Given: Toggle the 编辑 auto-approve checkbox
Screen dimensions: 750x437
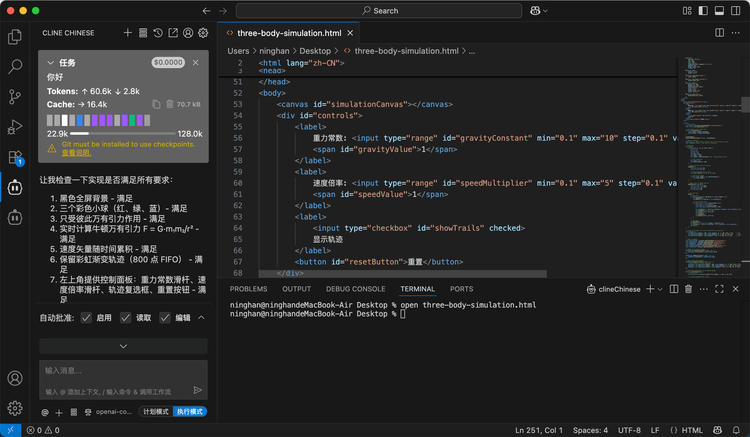Looking at the screenshot, I should (x=165, y=317).
